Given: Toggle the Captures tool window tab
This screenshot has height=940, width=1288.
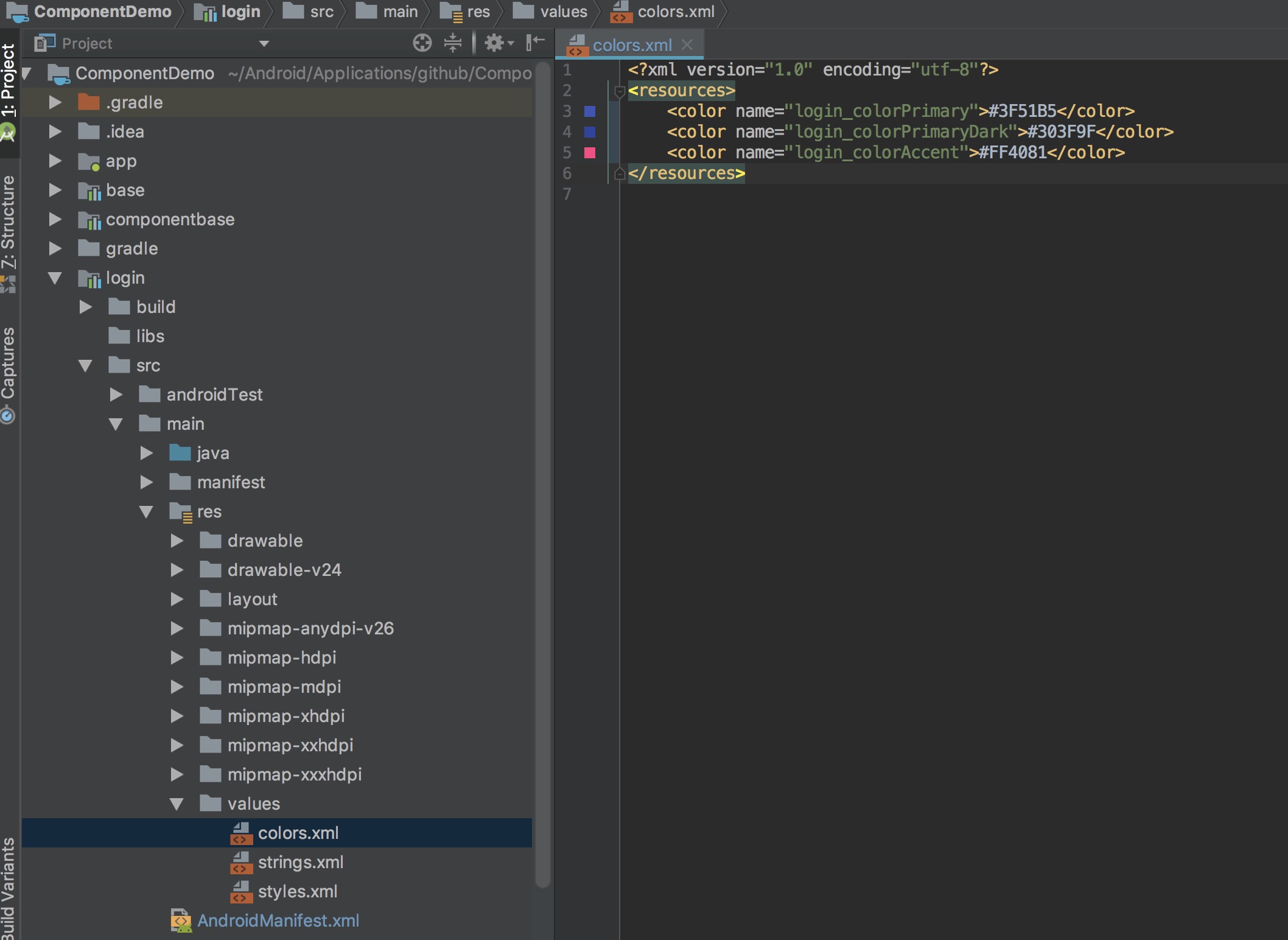Looking at the screenshot, I should point(9,363).
